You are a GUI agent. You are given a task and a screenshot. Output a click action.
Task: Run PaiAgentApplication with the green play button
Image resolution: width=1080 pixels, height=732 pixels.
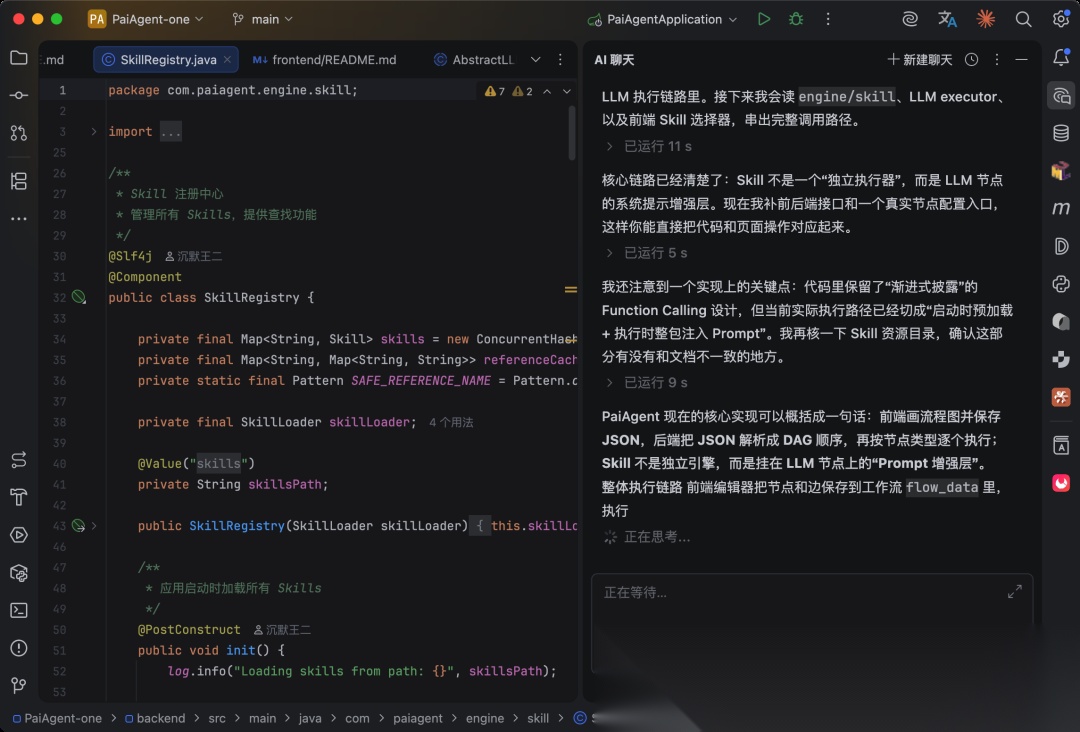(764, 19)
